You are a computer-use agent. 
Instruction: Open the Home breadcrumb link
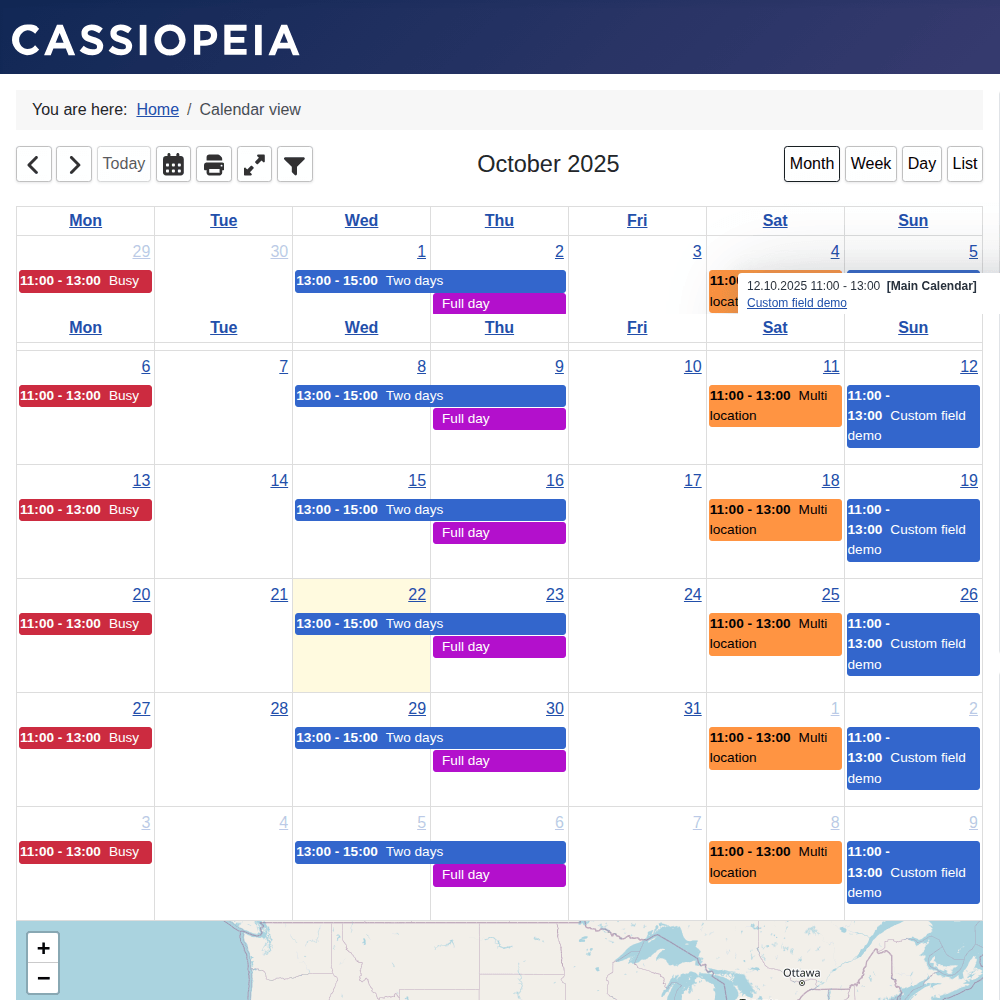(157, 109)
